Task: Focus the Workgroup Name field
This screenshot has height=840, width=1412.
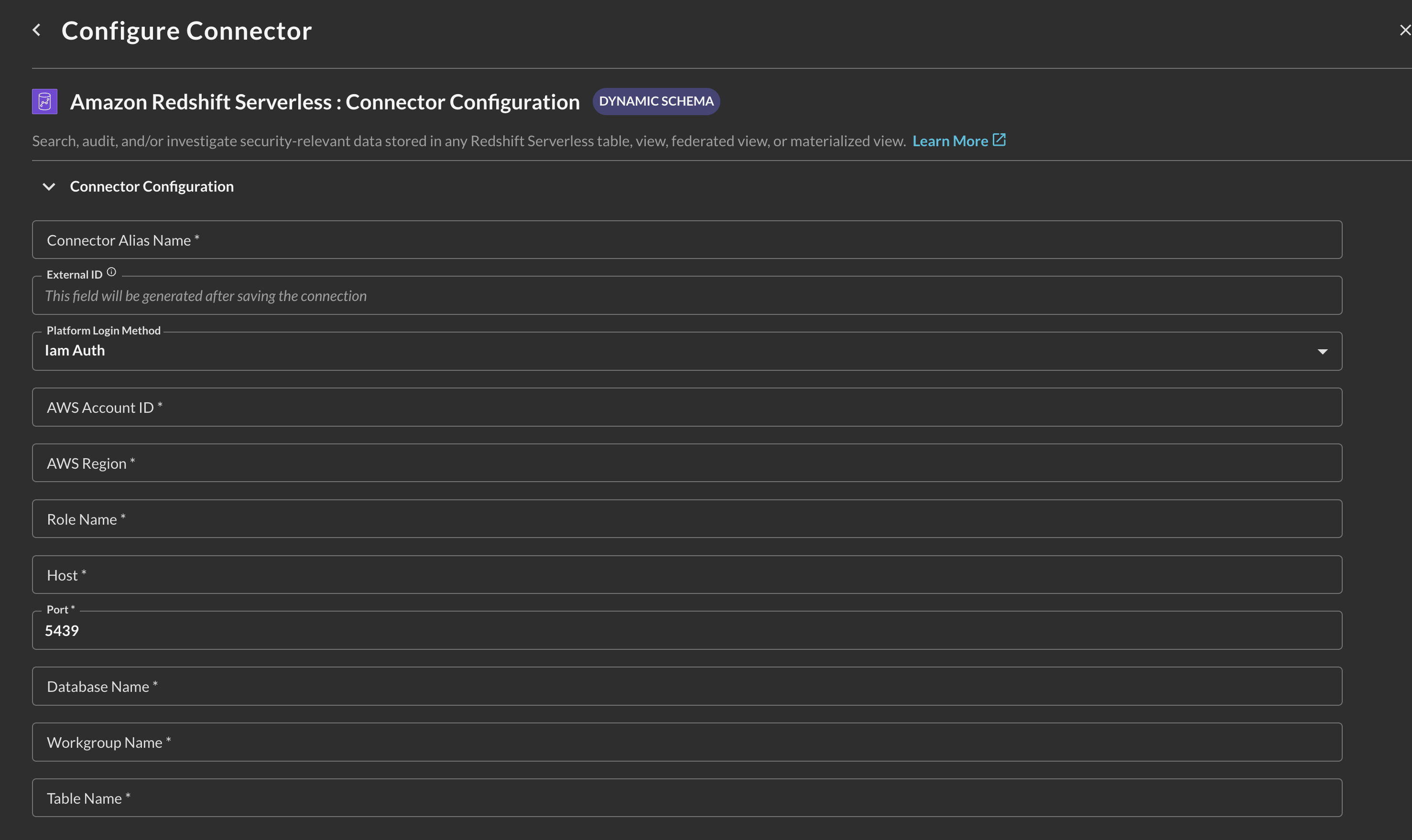Action: click(687, 742)
